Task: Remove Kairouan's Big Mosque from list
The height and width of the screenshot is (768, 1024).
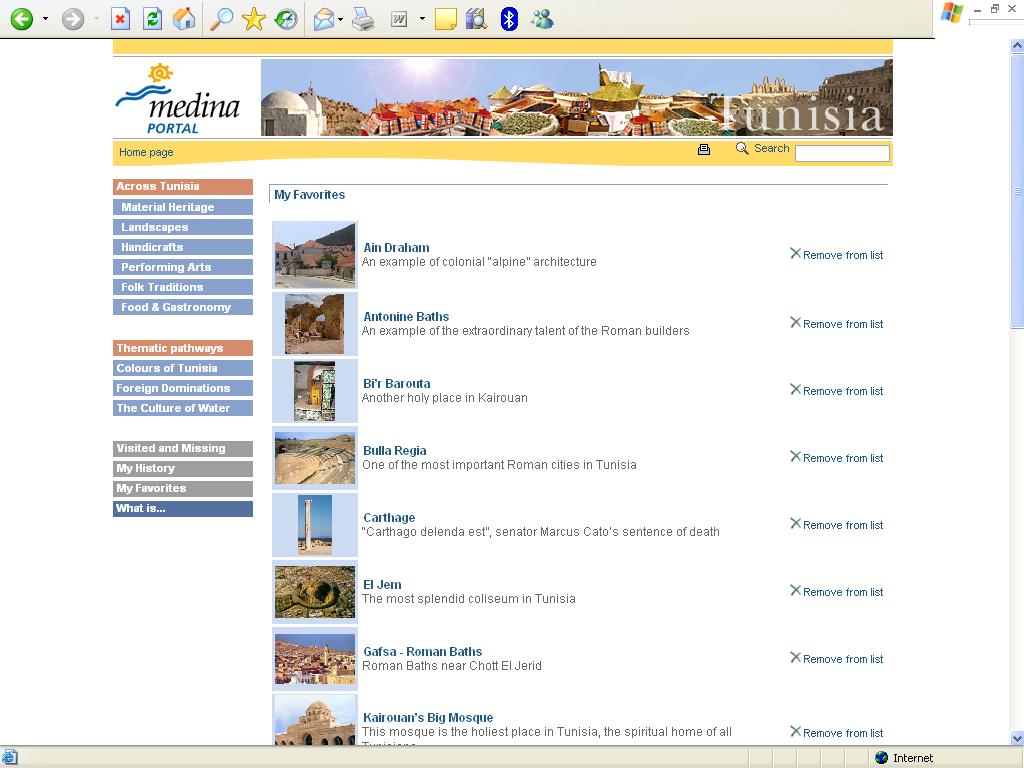Action: [x=837, y=733]
